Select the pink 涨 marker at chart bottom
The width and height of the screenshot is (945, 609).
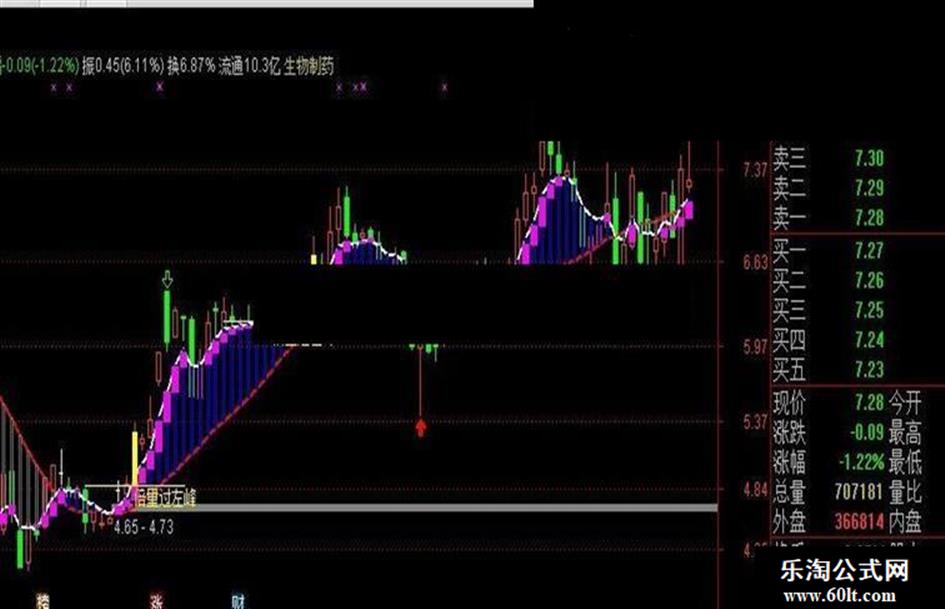pos(157,601)
